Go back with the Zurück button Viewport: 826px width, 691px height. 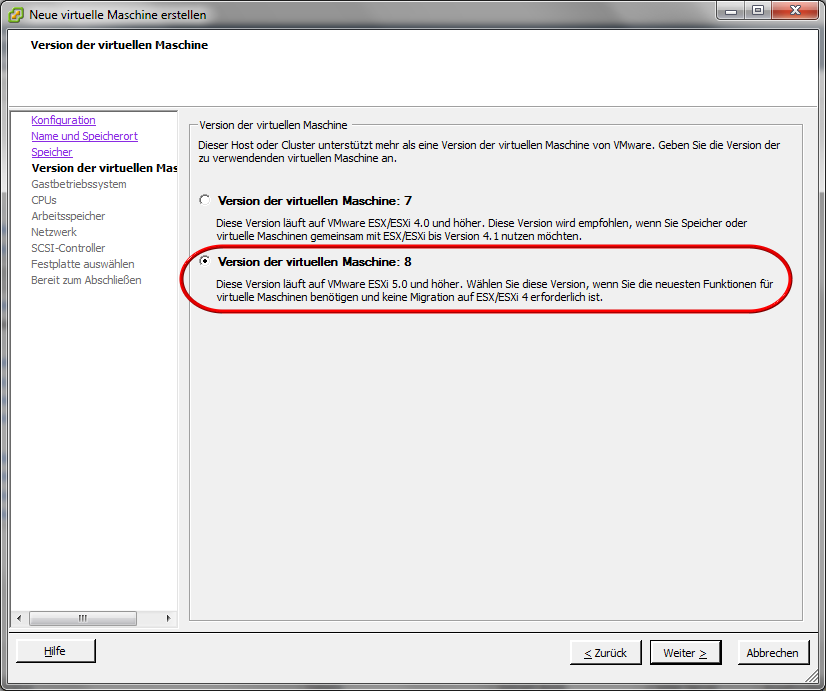point(605,652)
